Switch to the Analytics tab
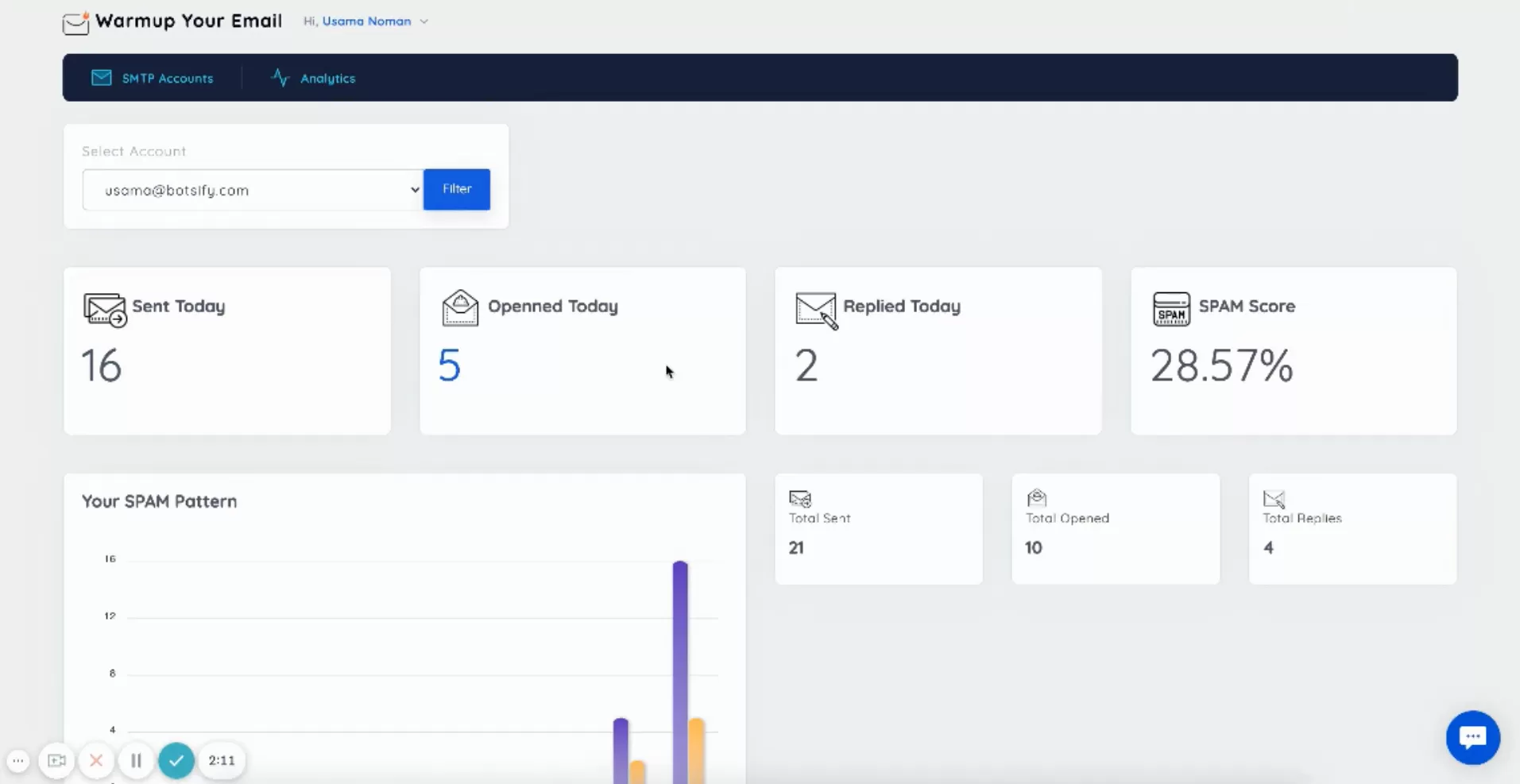The height and width of the screenshot is (784, 1520). point(313,77)
